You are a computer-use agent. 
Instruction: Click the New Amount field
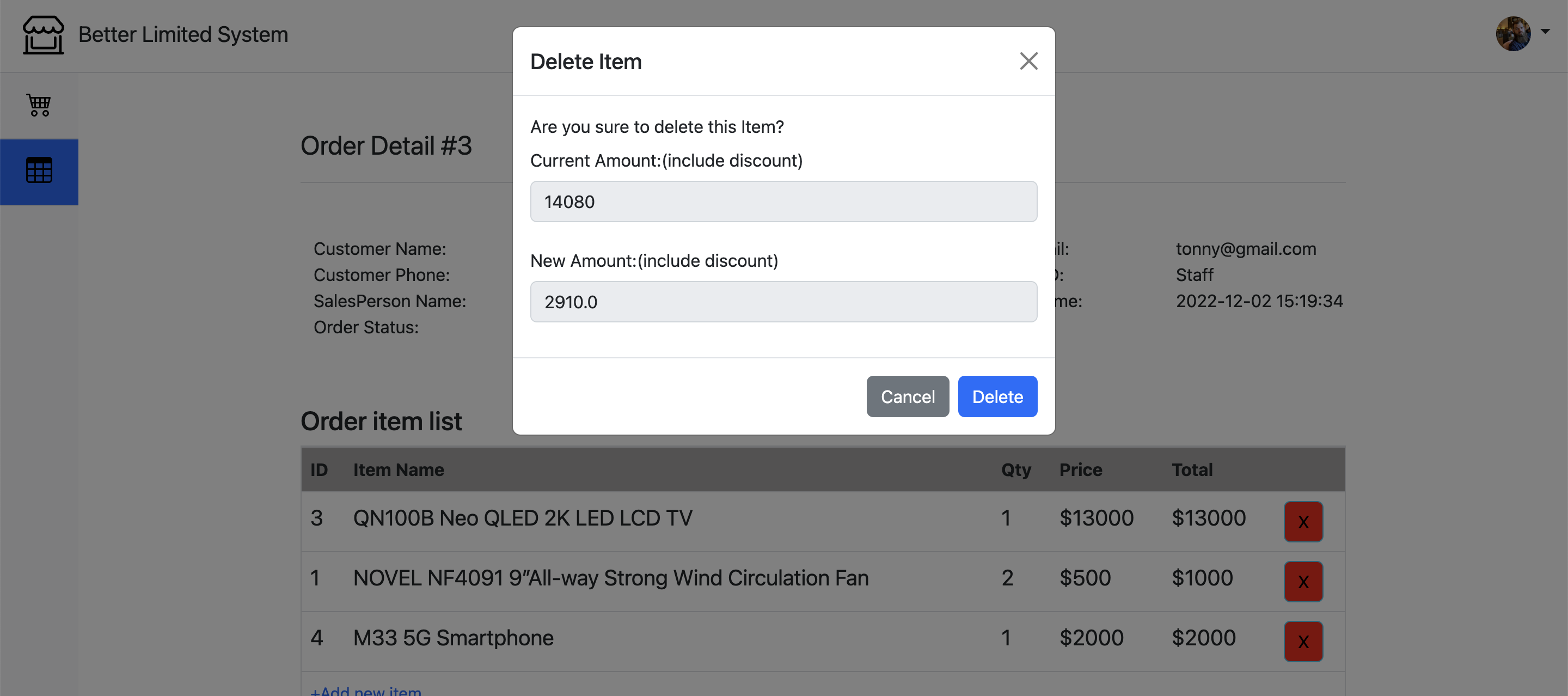(783, 301)
